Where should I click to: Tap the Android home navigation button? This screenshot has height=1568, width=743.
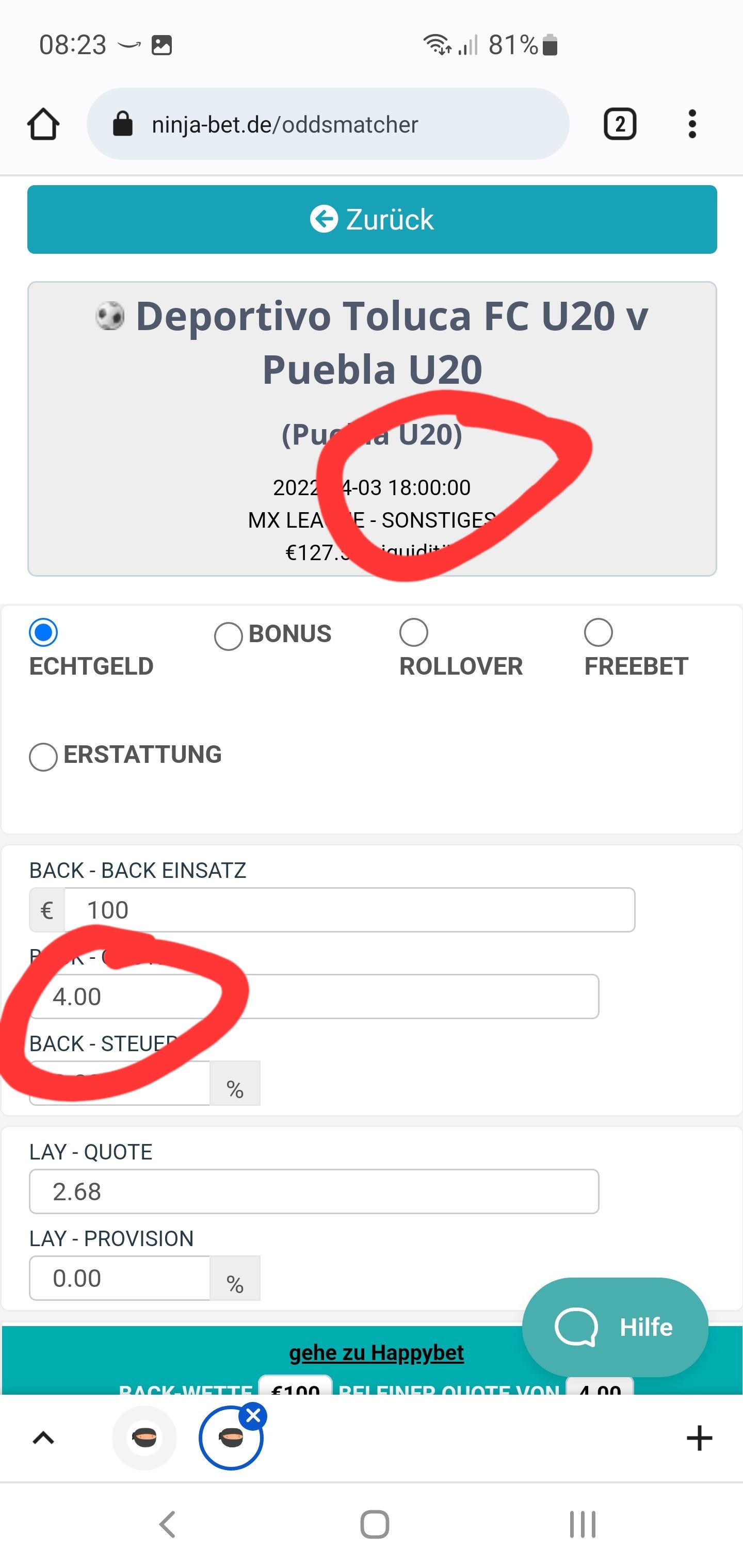click(375, 1524)
